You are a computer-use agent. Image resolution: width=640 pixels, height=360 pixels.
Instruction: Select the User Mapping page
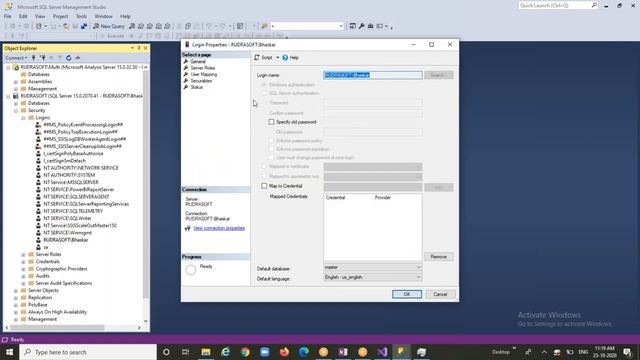click(x=204, y=74)
